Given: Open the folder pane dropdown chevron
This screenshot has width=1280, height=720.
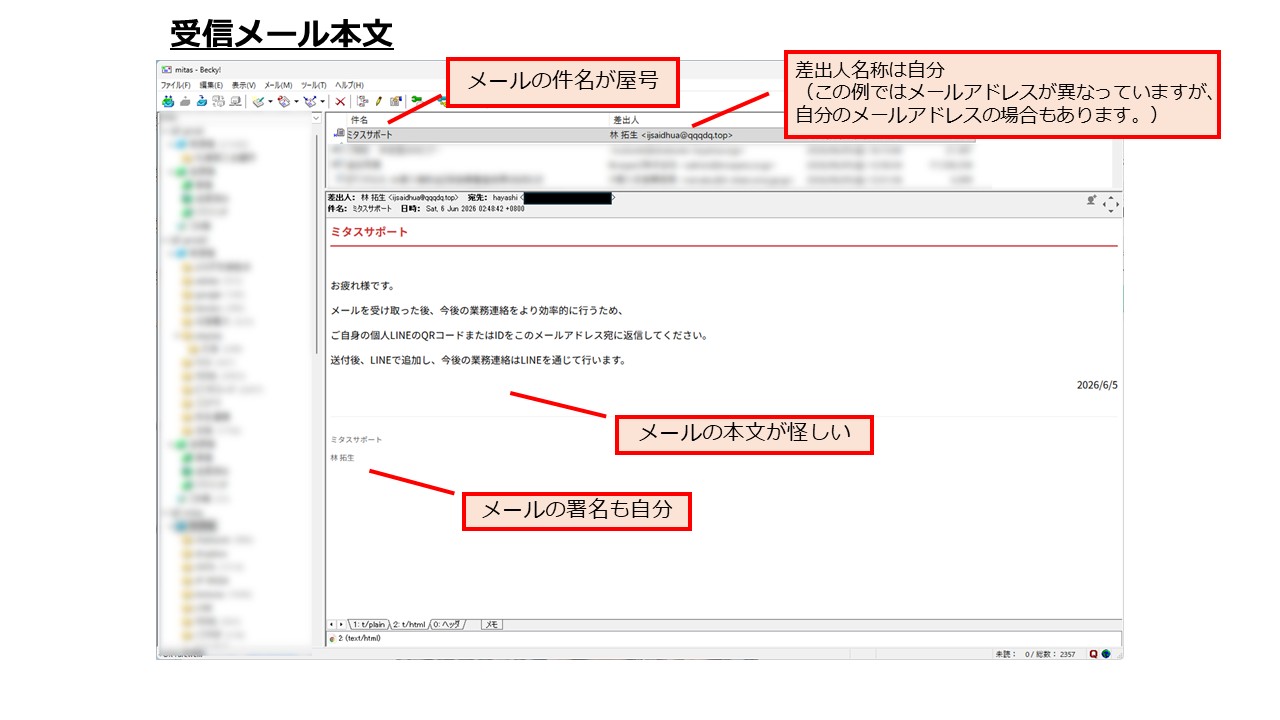Looking at the screenshot, I should [x=316, y=118].
